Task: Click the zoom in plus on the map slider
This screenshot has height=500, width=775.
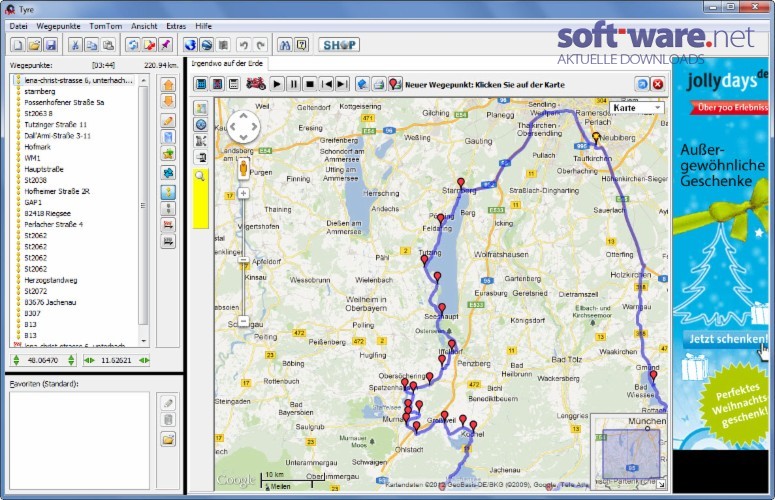Action: [x=243, y=193]
